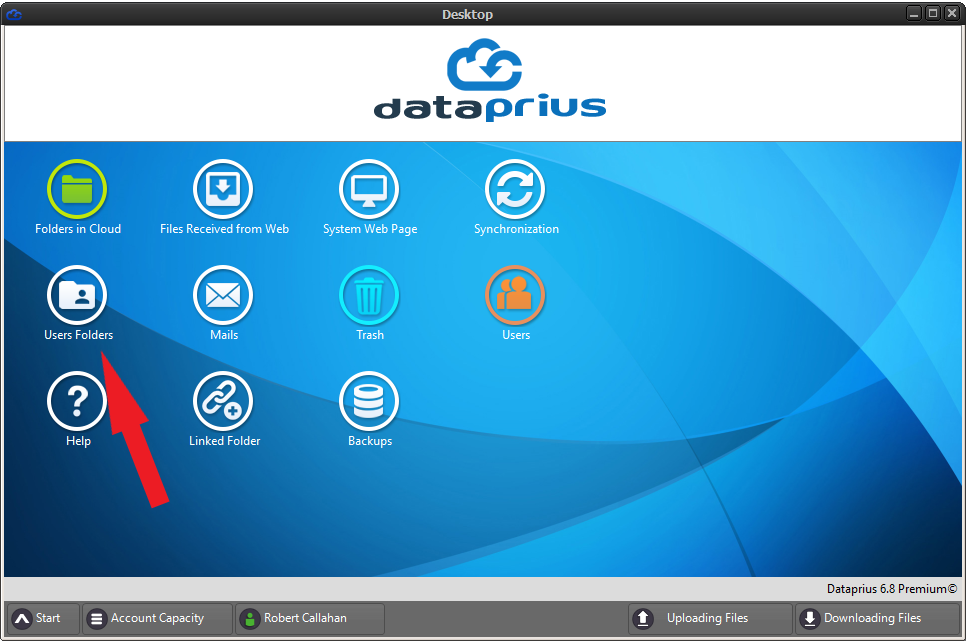Minimize the Desktop window
The image size is (966, 641).
pos(914,13)
